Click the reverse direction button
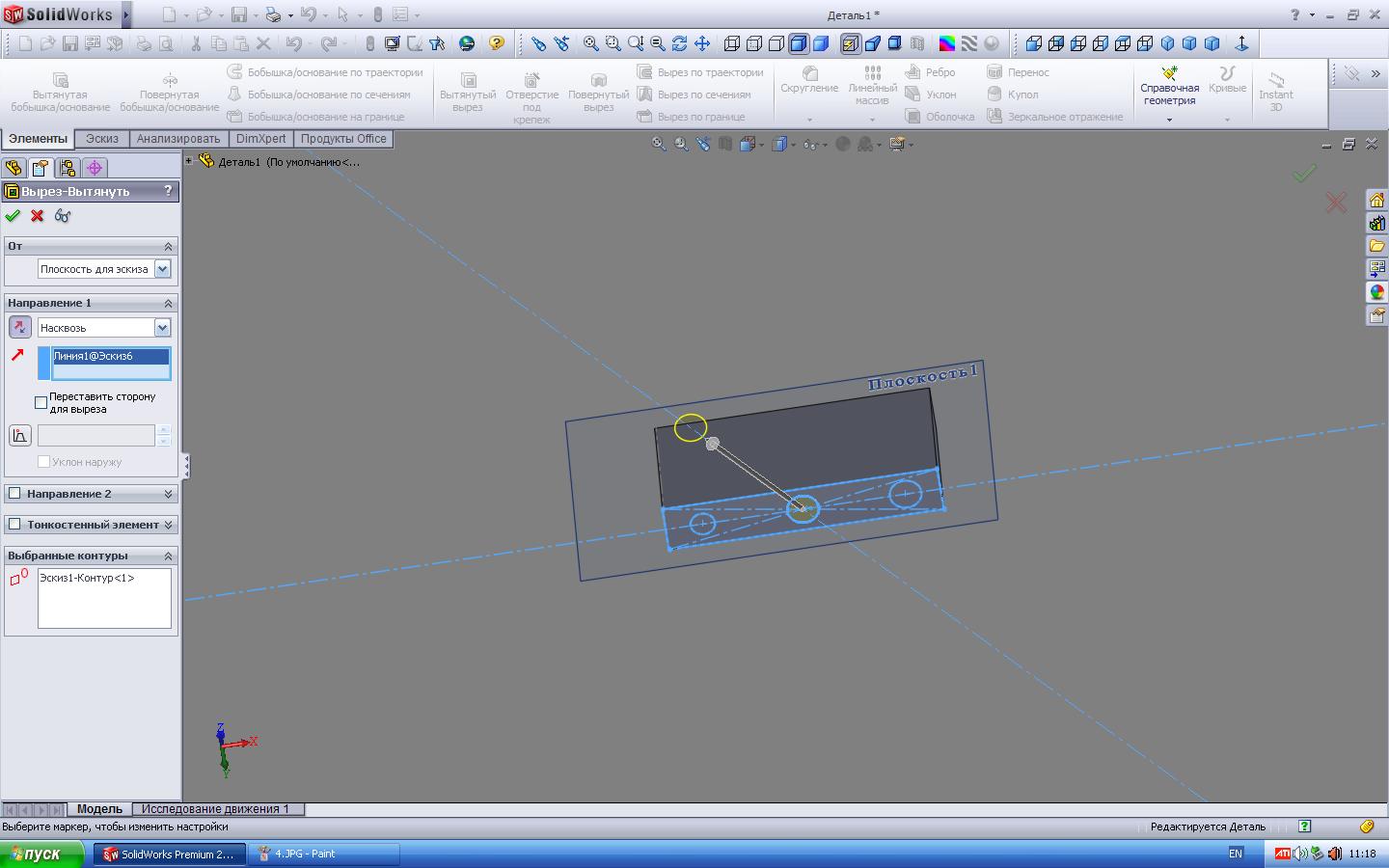The width and height of the screenshot is (1389, 868). click(x=19, y=327)
